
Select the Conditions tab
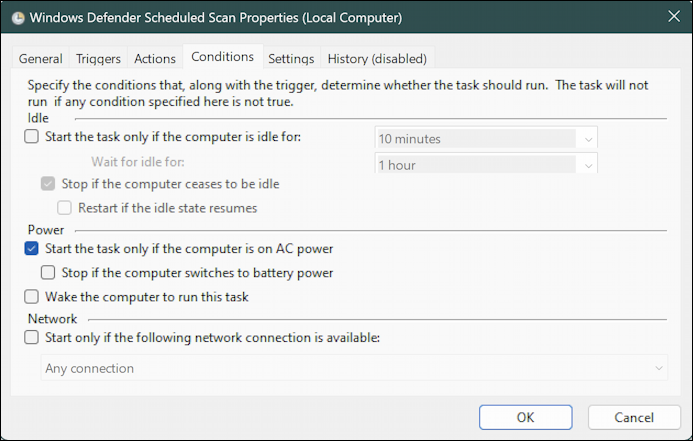[x=223, y=57]
